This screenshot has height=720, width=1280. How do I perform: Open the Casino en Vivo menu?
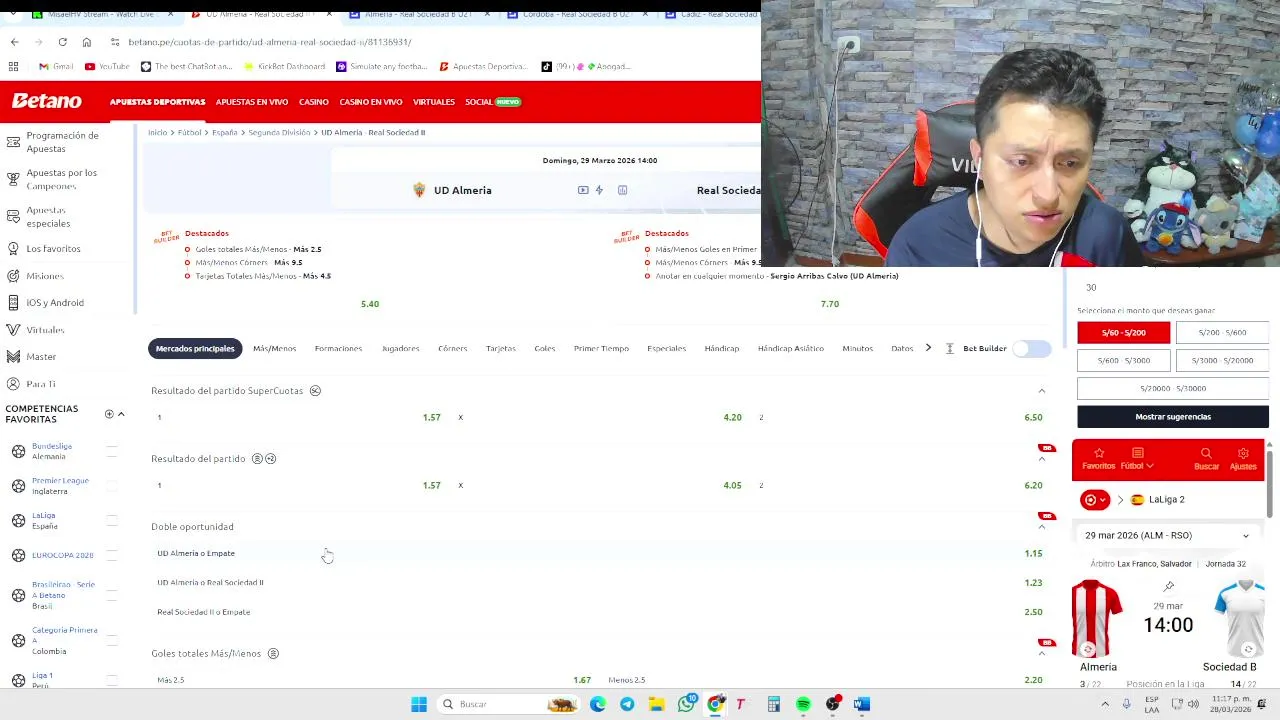(371, 102)
